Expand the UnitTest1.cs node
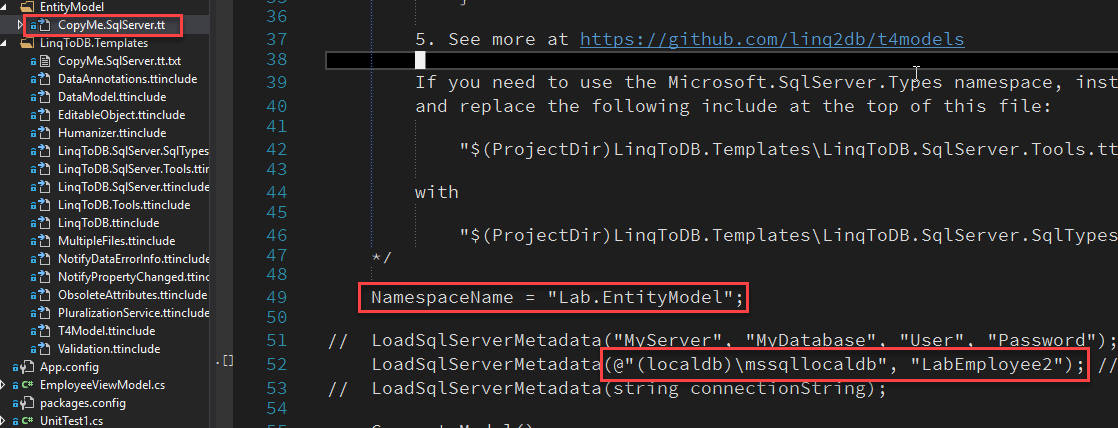 (4, 421)
